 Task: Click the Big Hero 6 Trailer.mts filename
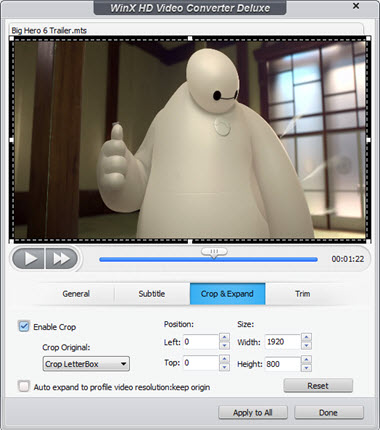49,30
